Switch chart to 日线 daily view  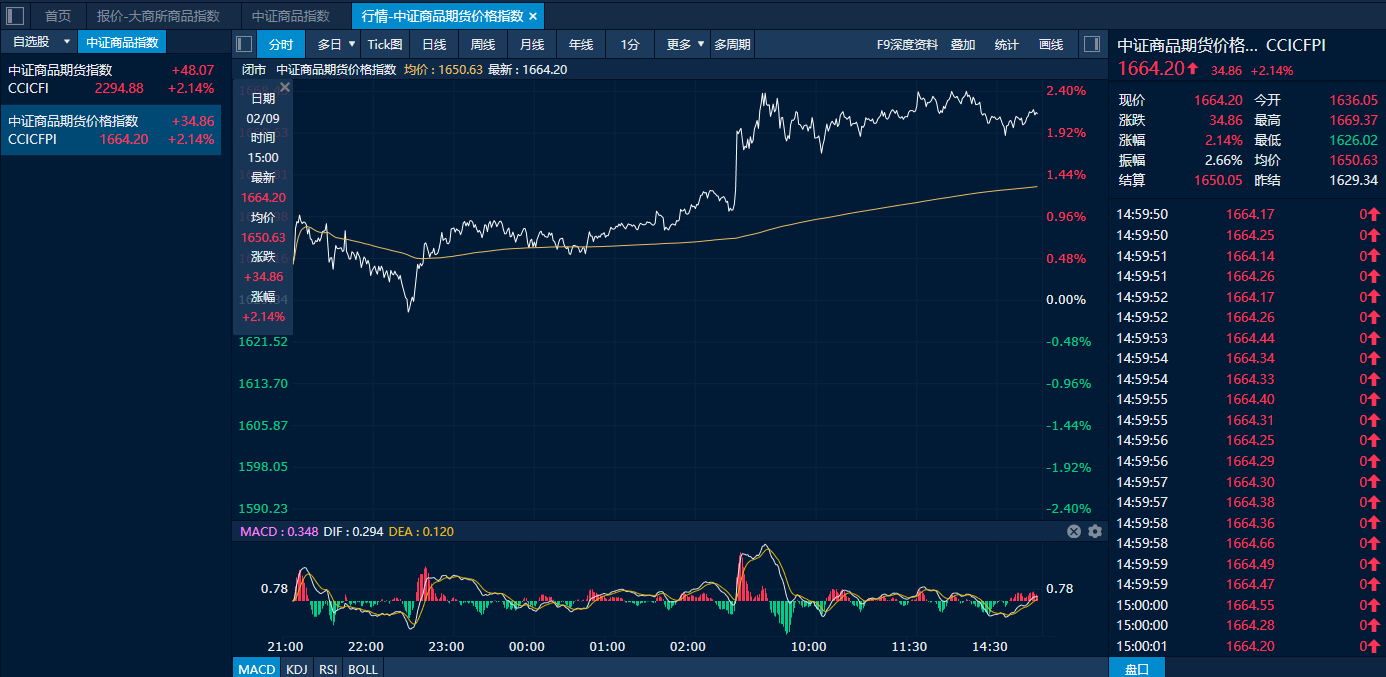pyautogui.click(x=434, y=44)
